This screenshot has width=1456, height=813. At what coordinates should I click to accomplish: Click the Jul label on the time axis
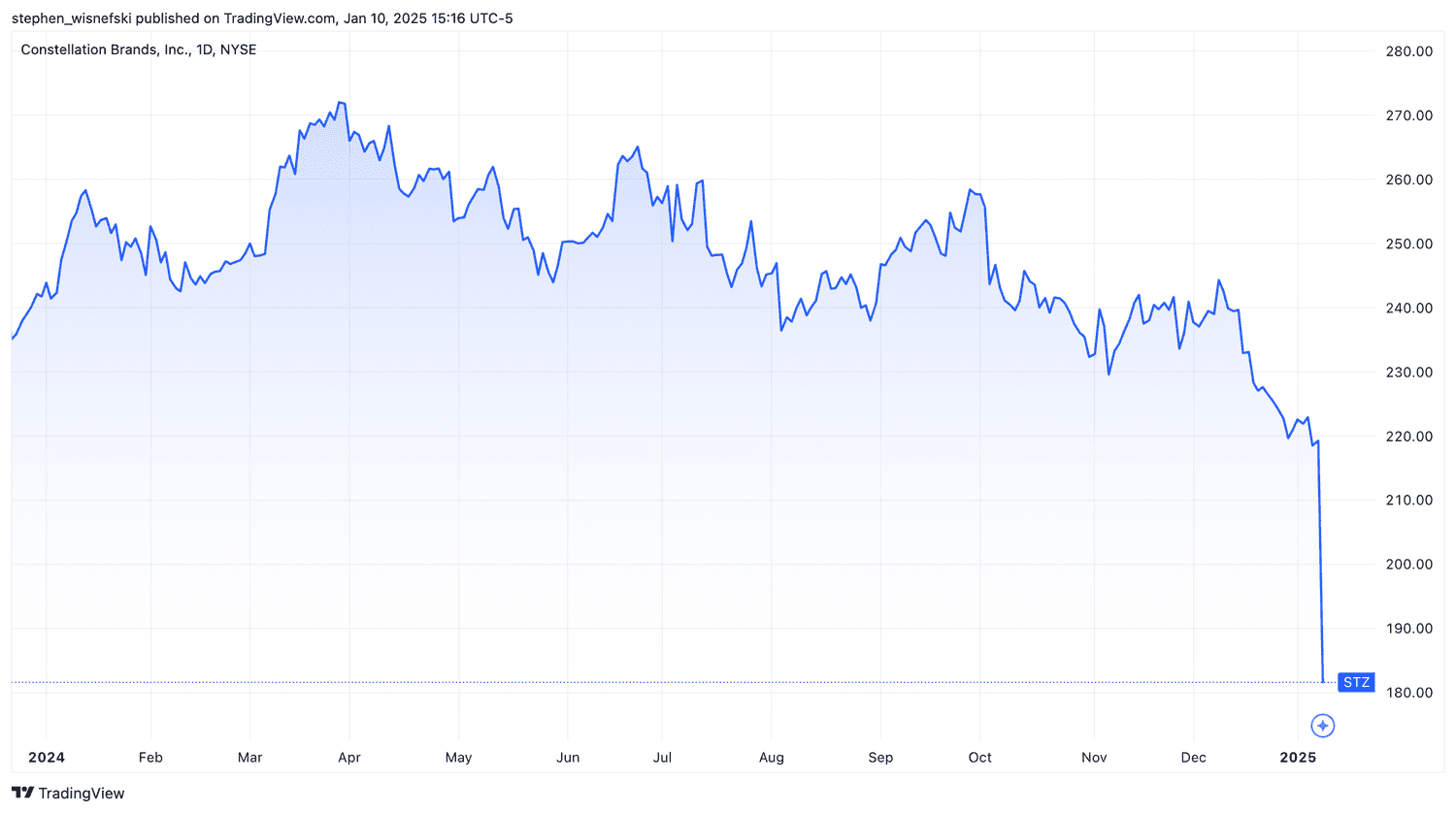pos(662,757)
